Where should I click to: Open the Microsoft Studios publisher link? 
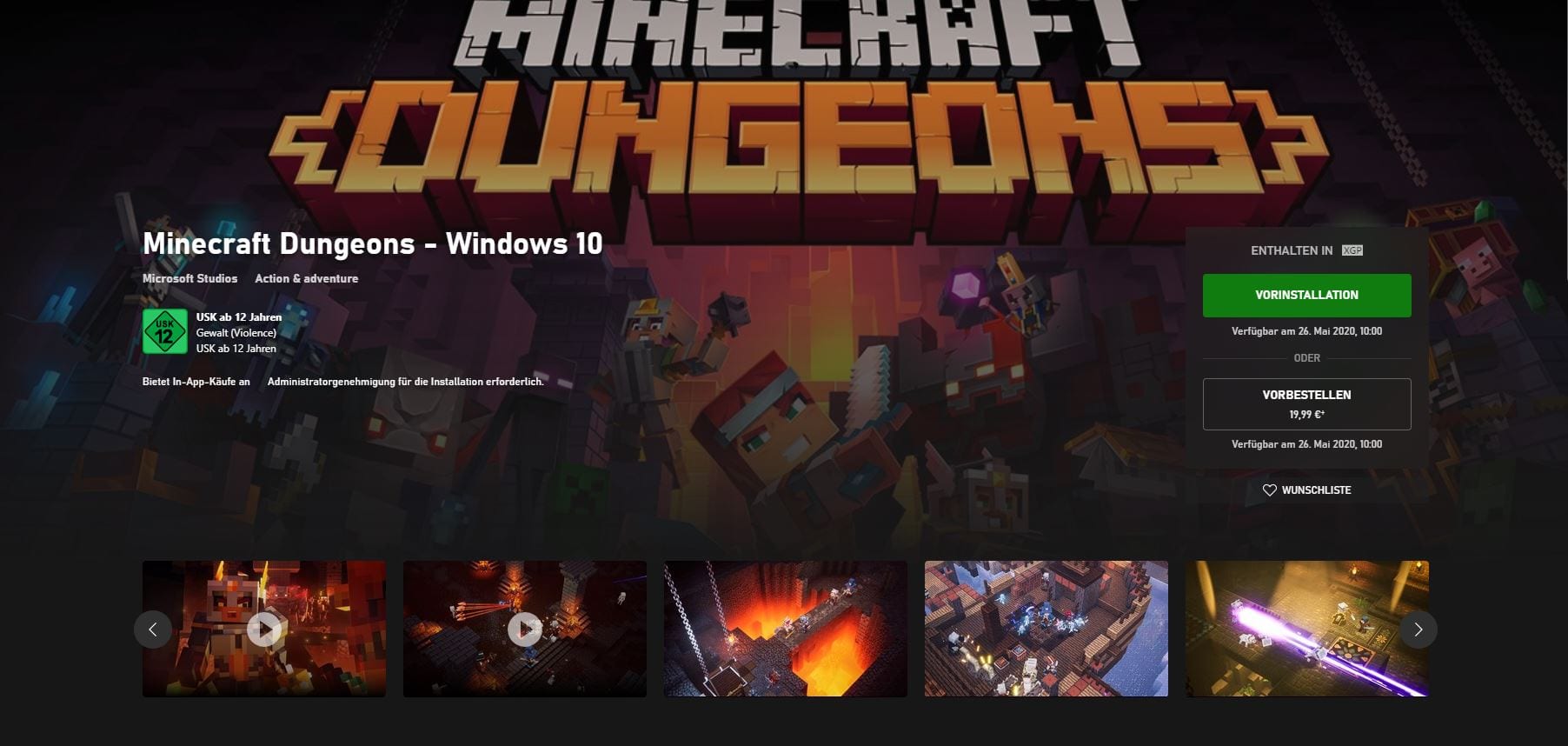189,278
